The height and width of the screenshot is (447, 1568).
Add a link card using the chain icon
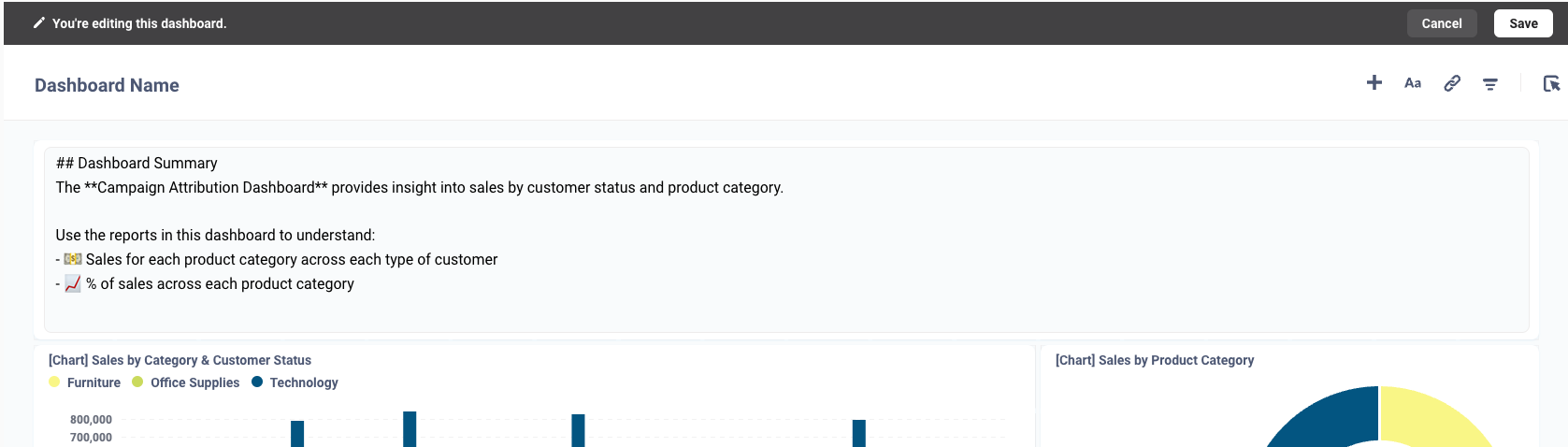(x=1452, y=83)
